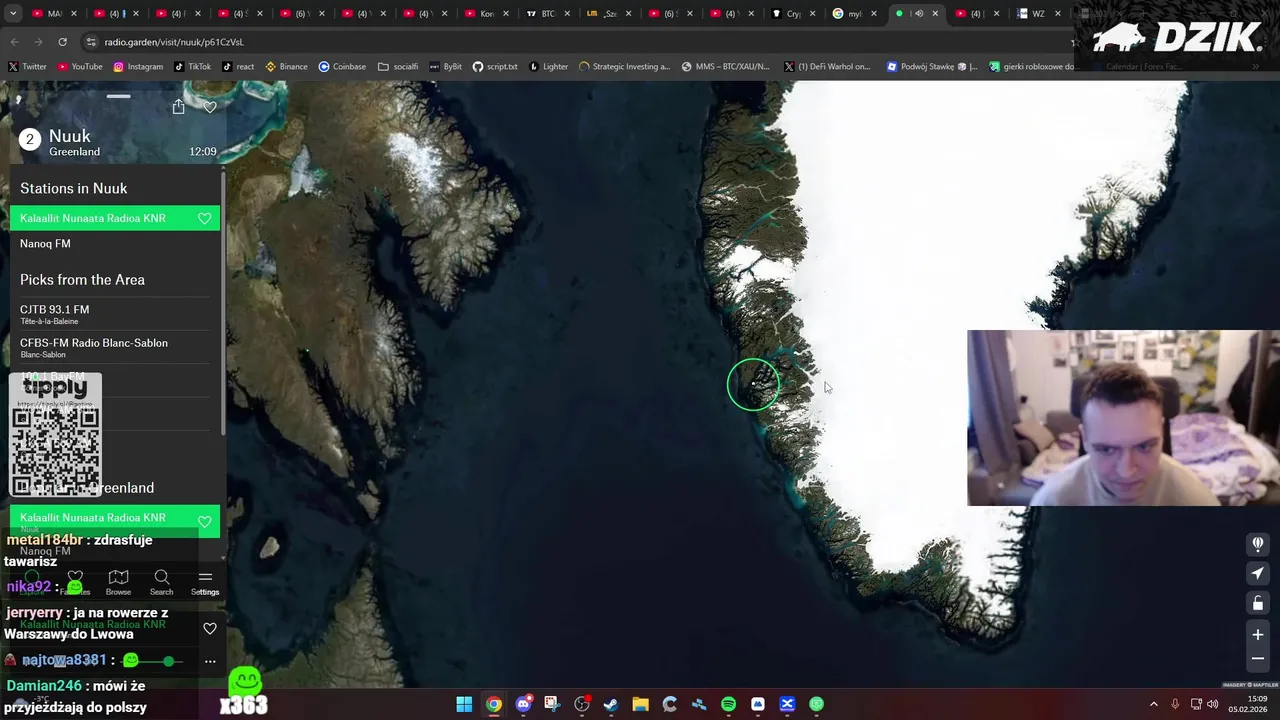
Task: Open the Coinbase bookmark
Action: click(342, 67)
